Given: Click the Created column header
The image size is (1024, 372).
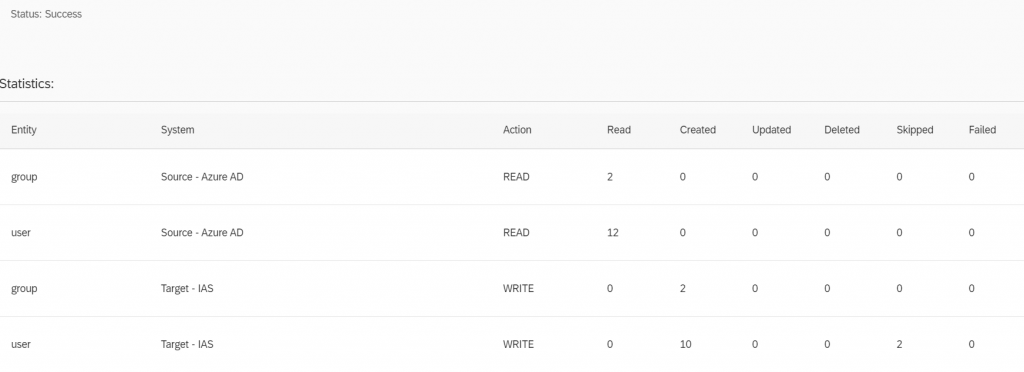Looking at the screenshot, I should [x=697, y=130].
